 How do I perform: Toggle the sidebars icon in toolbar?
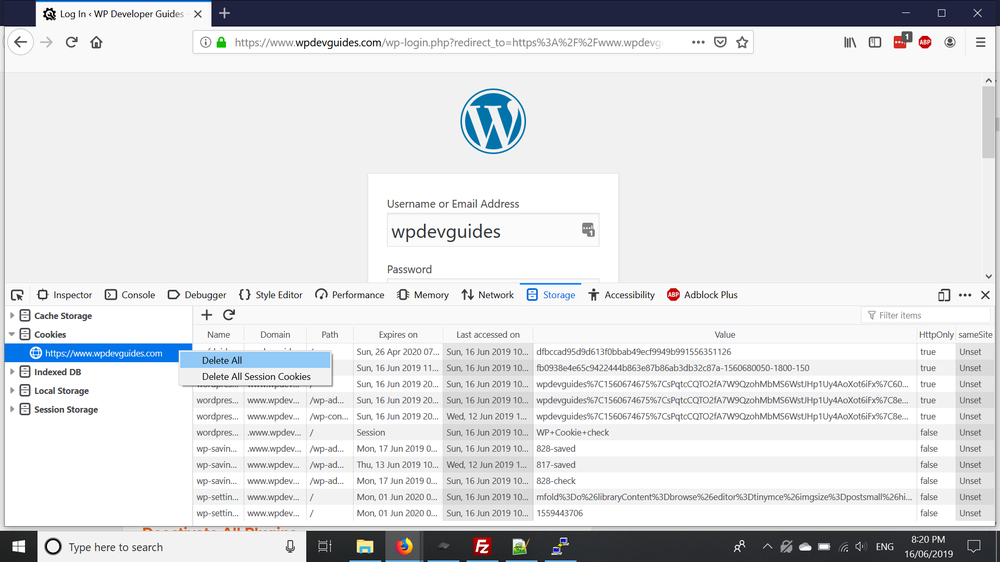click(x=875, y=42)
